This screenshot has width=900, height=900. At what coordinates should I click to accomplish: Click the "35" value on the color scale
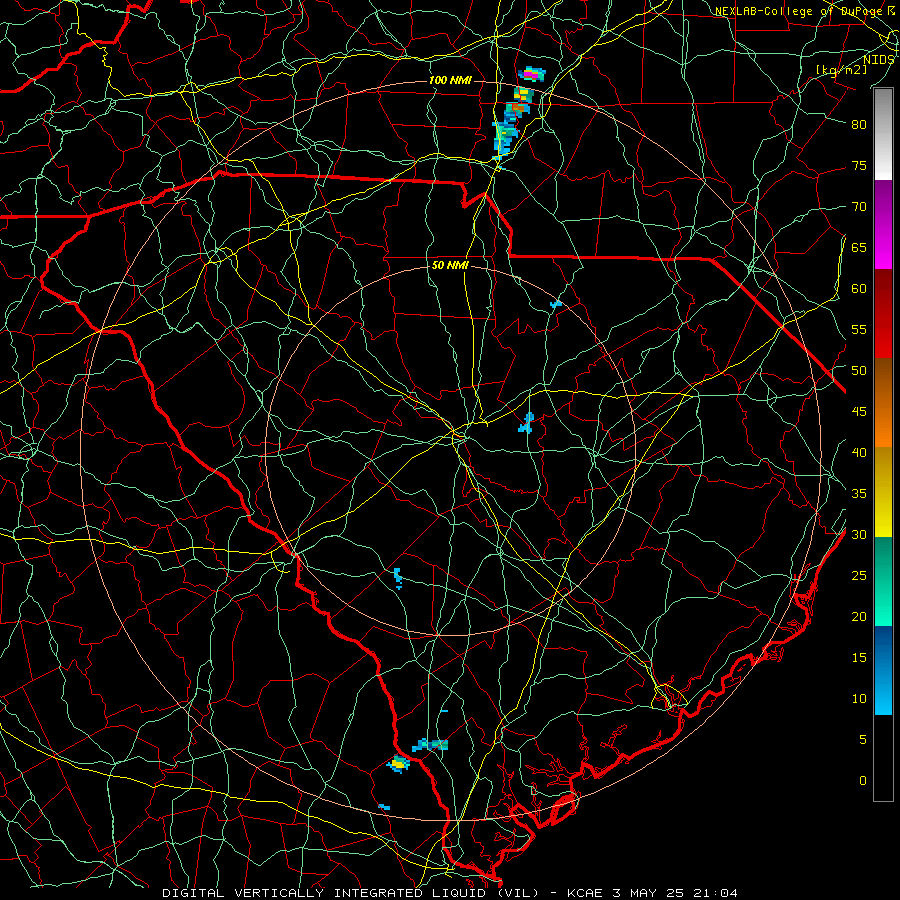(x=859, y=494)
